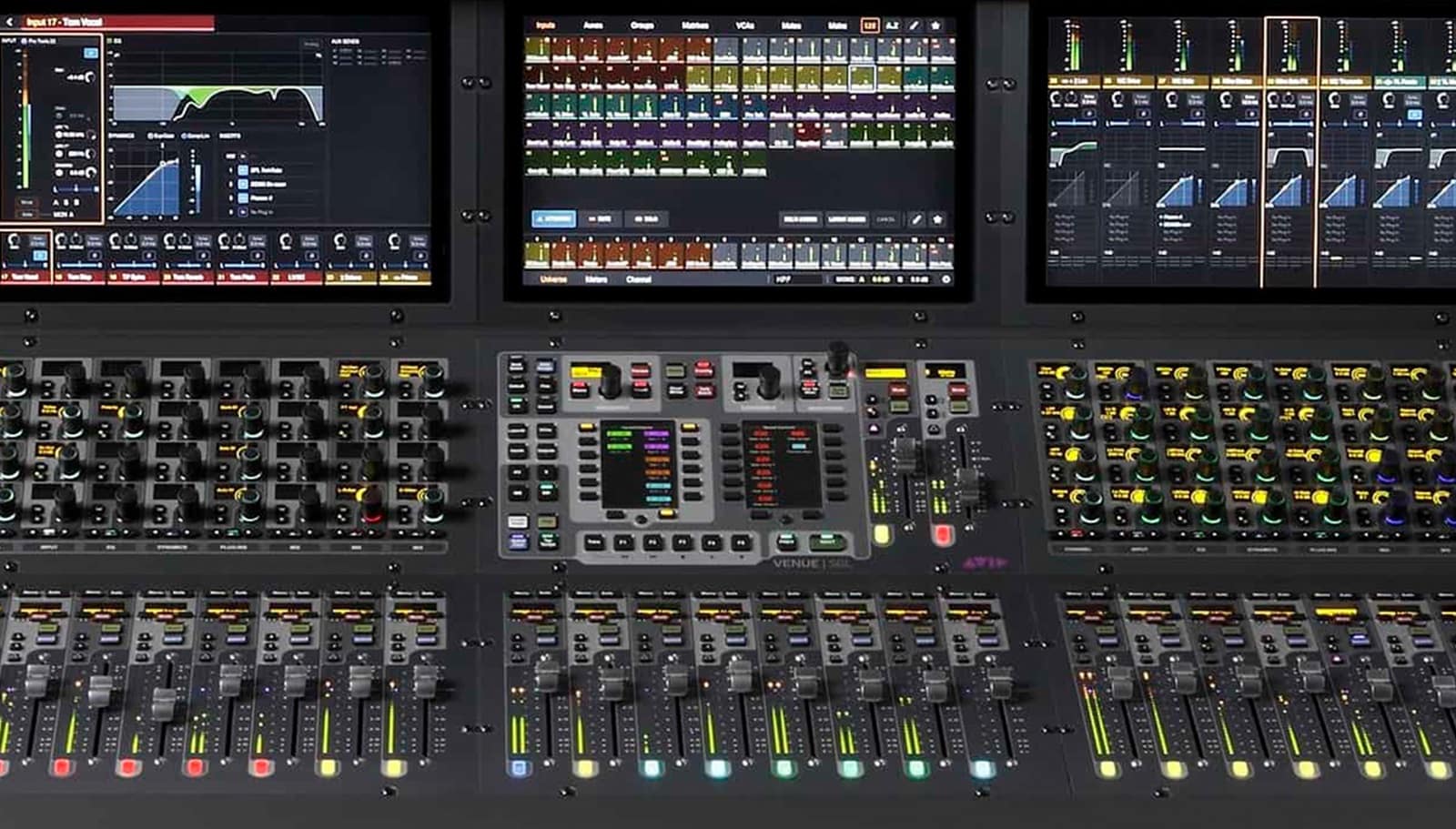Tap the F5 function key on the center section
Viewport: 1456px width, 829px height.
(x=741, y=542)
